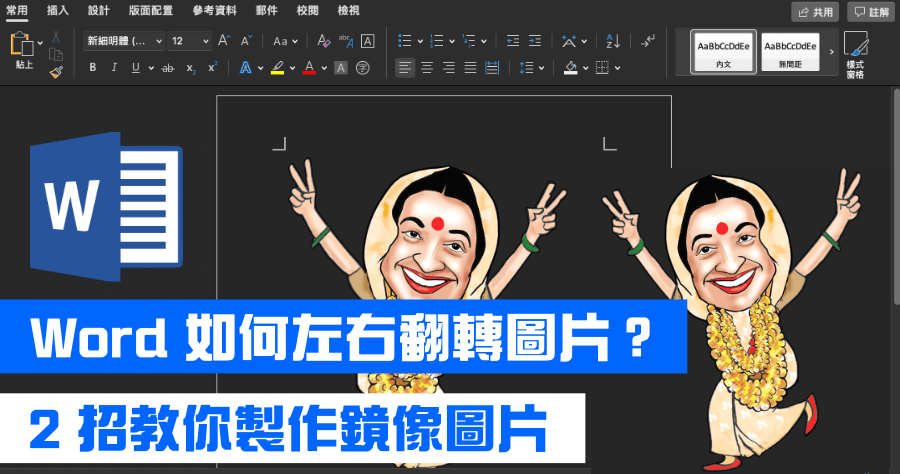Expand borders dropdown arrow

pyautogui.click(x=618, y=68)
